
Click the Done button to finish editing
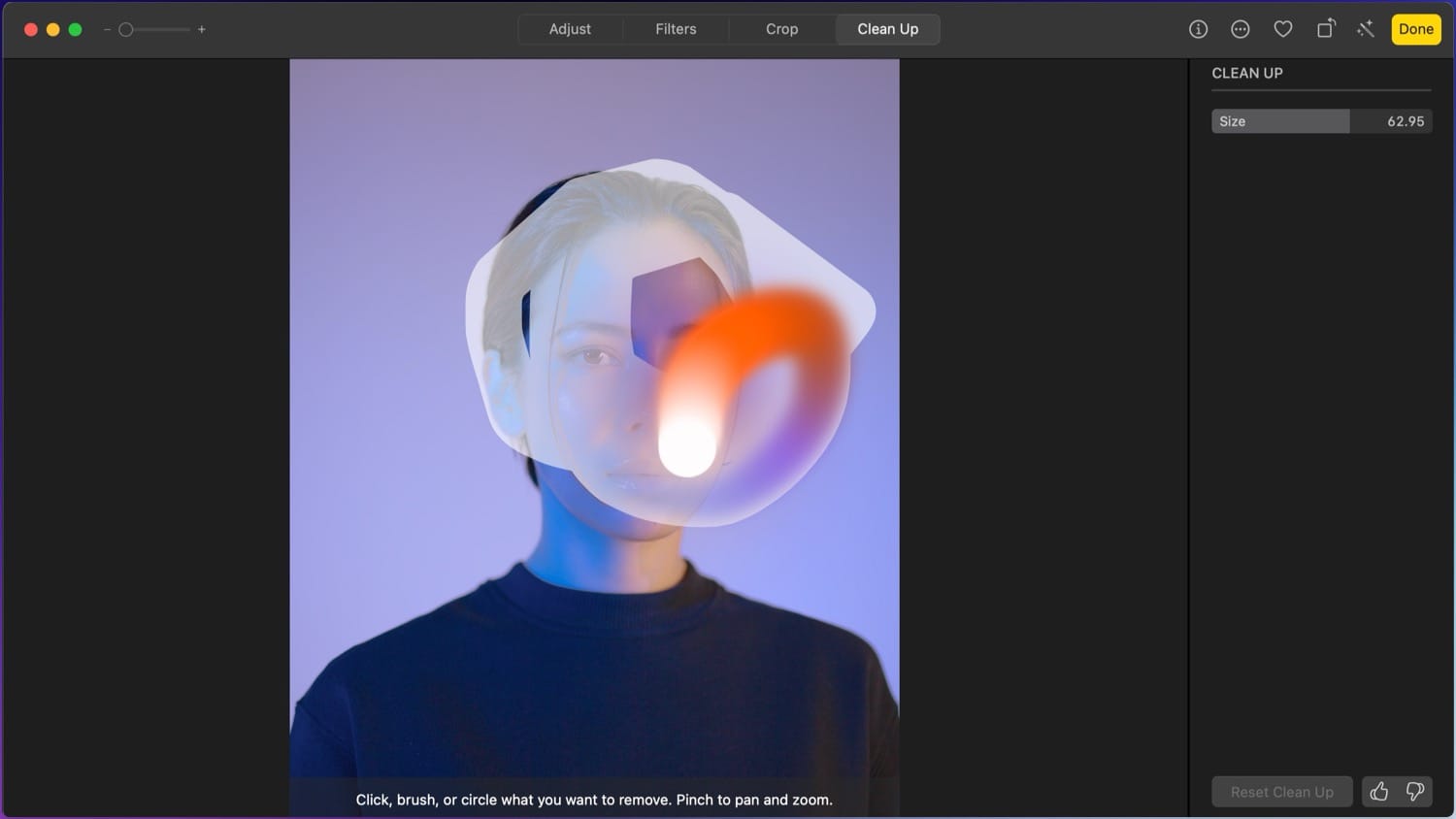1415,29
